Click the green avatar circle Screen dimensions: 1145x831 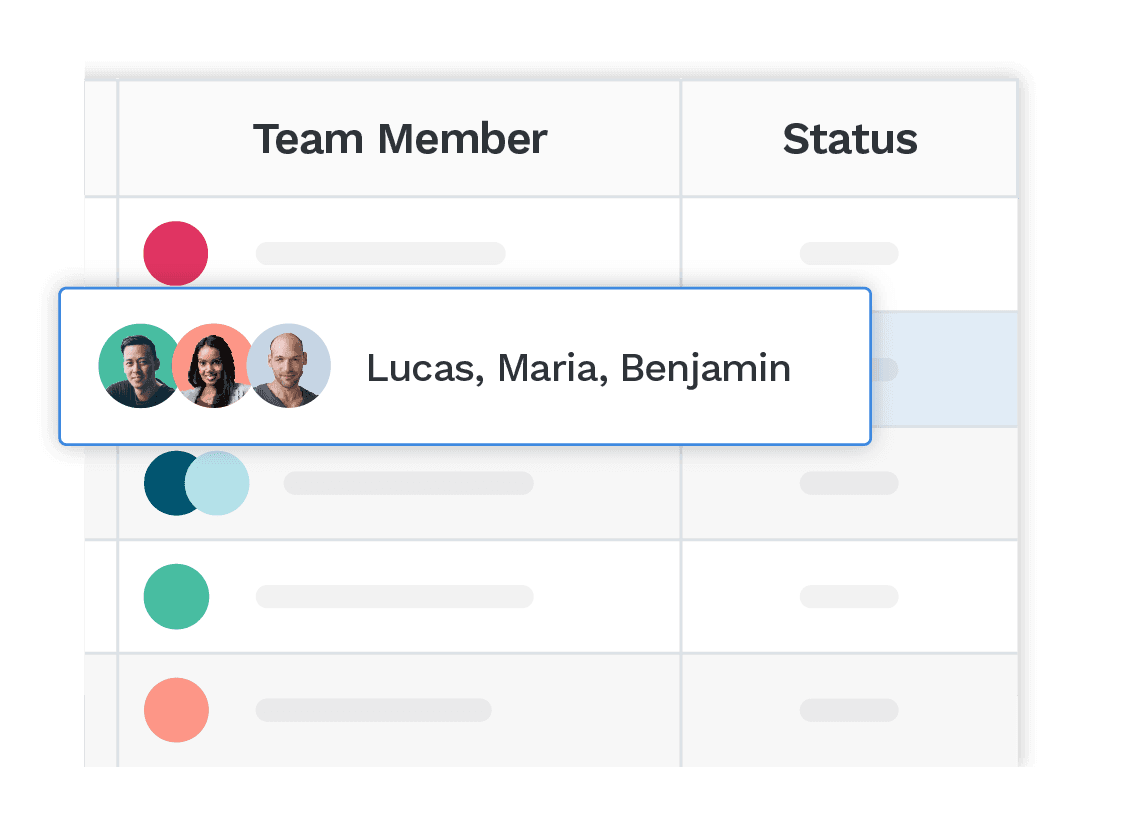(176, 596)
